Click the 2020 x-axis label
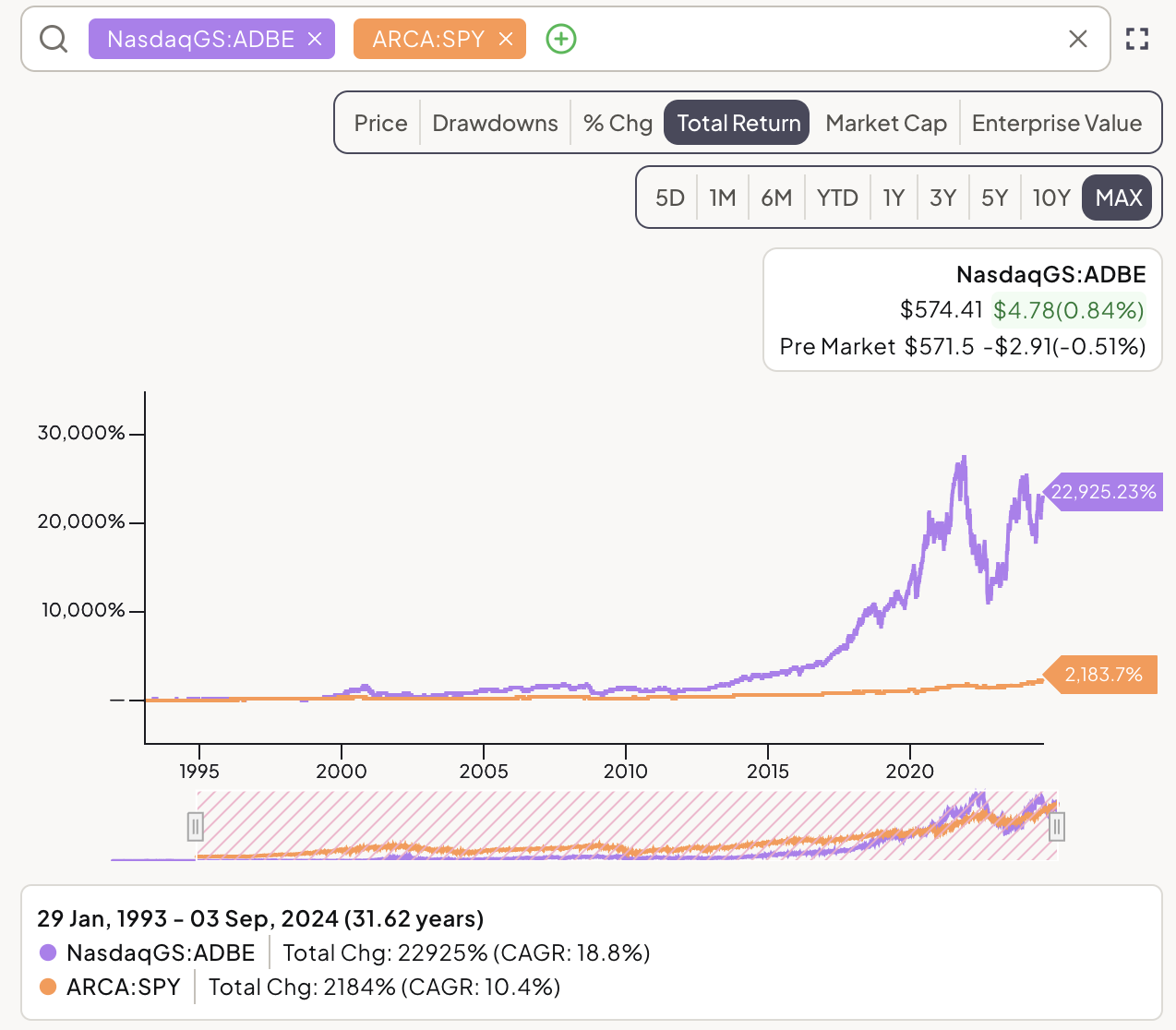Screen dimensions: 1176x1030 pyautogui.click(x=910, y=772)
